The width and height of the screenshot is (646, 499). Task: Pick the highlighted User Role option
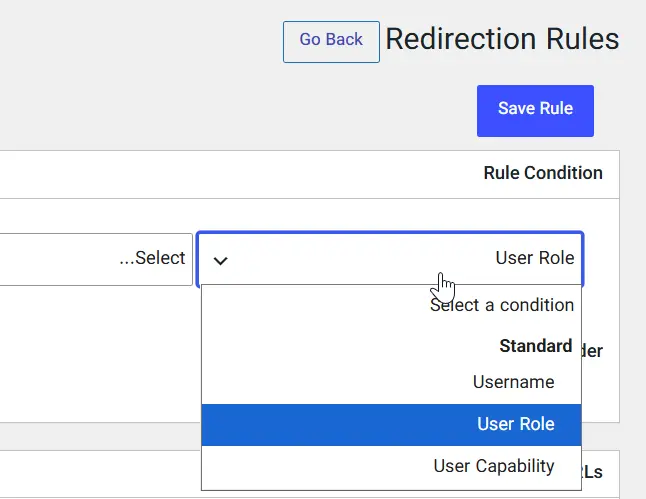click(x=391, y=424)
